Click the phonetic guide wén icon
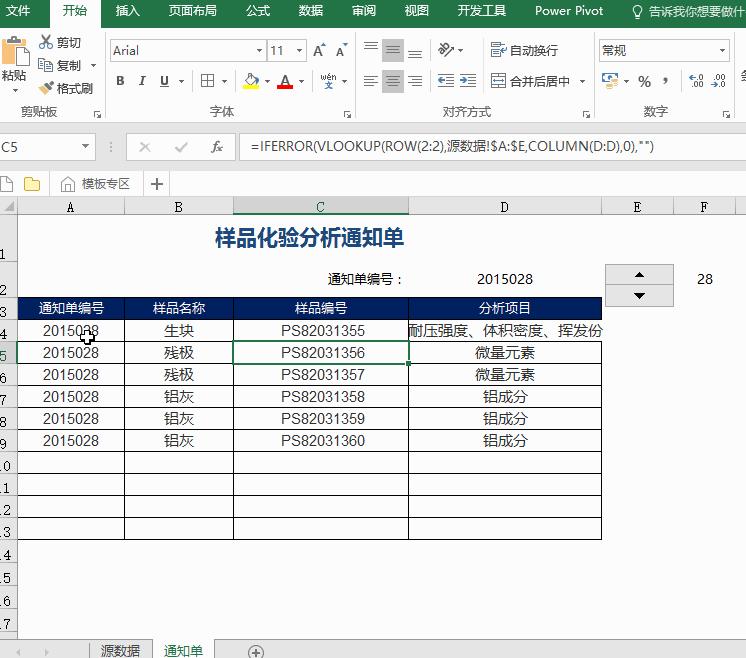 point(328,81)
